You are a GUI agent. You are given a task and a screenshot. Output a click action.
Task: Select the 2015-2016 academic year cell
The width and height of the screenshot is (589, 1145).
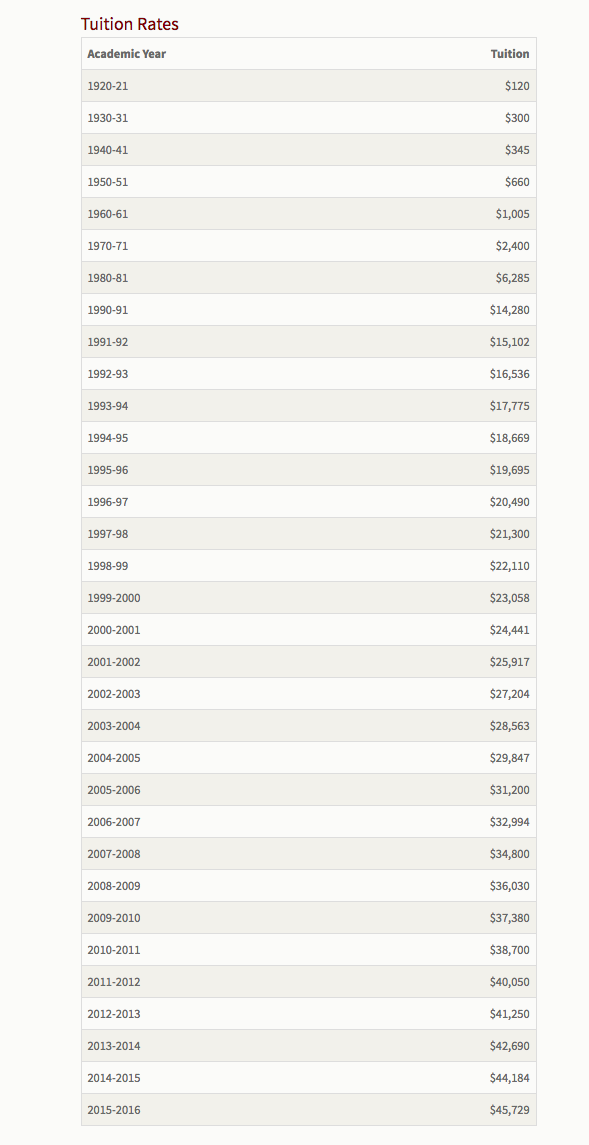(114, 1110)
